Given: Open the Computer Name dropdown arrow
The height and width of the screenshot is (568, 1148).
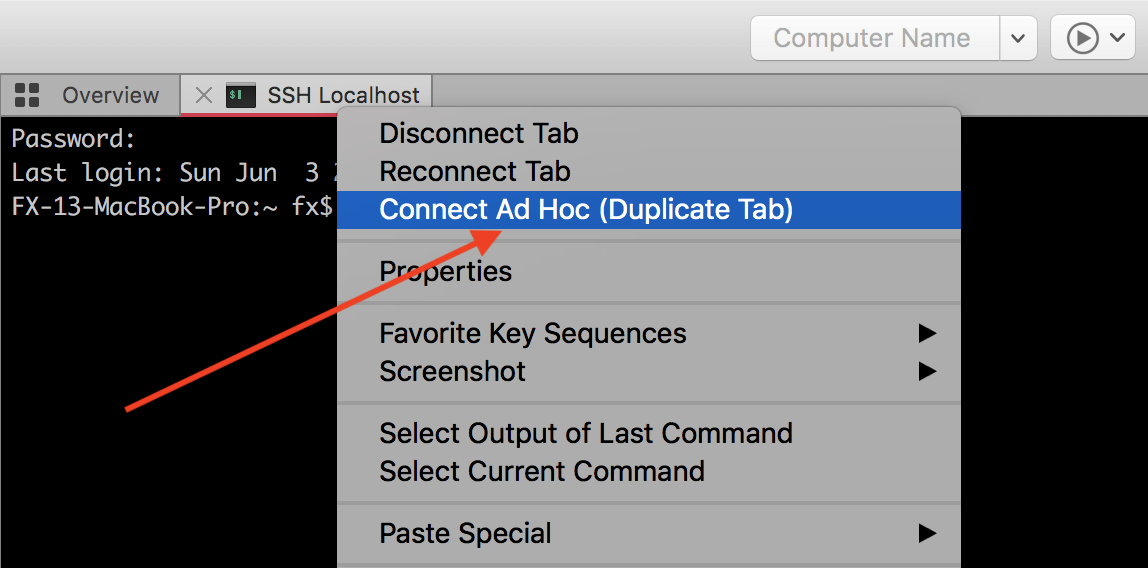Looking at the screenshot, I should (x=1017, y=39).
